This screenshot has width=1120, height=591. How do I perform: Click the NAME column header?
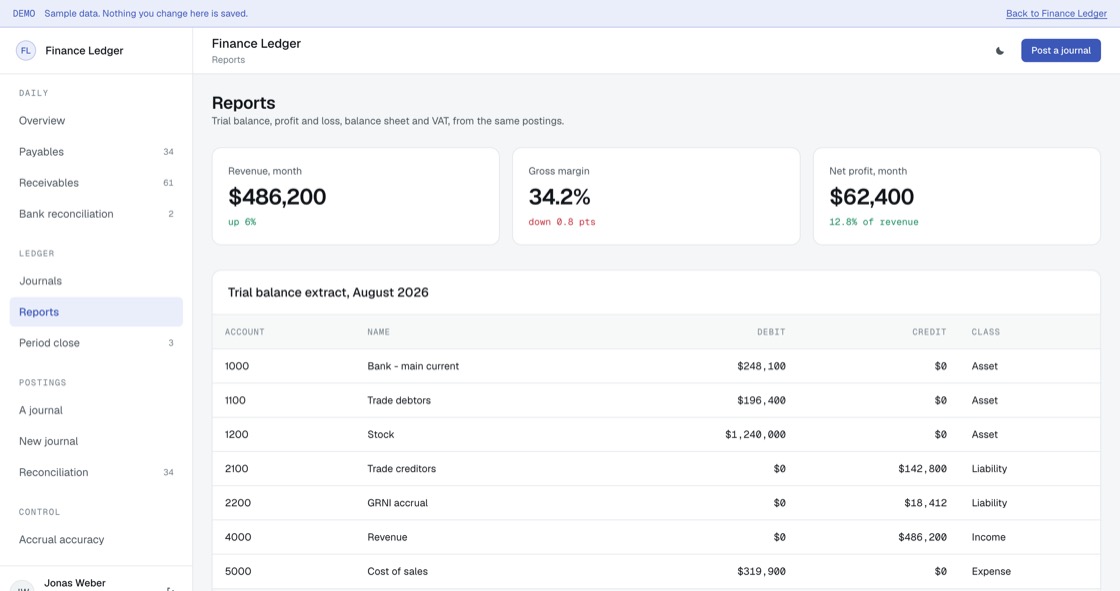pyautogui.click(x=379, y=332)
